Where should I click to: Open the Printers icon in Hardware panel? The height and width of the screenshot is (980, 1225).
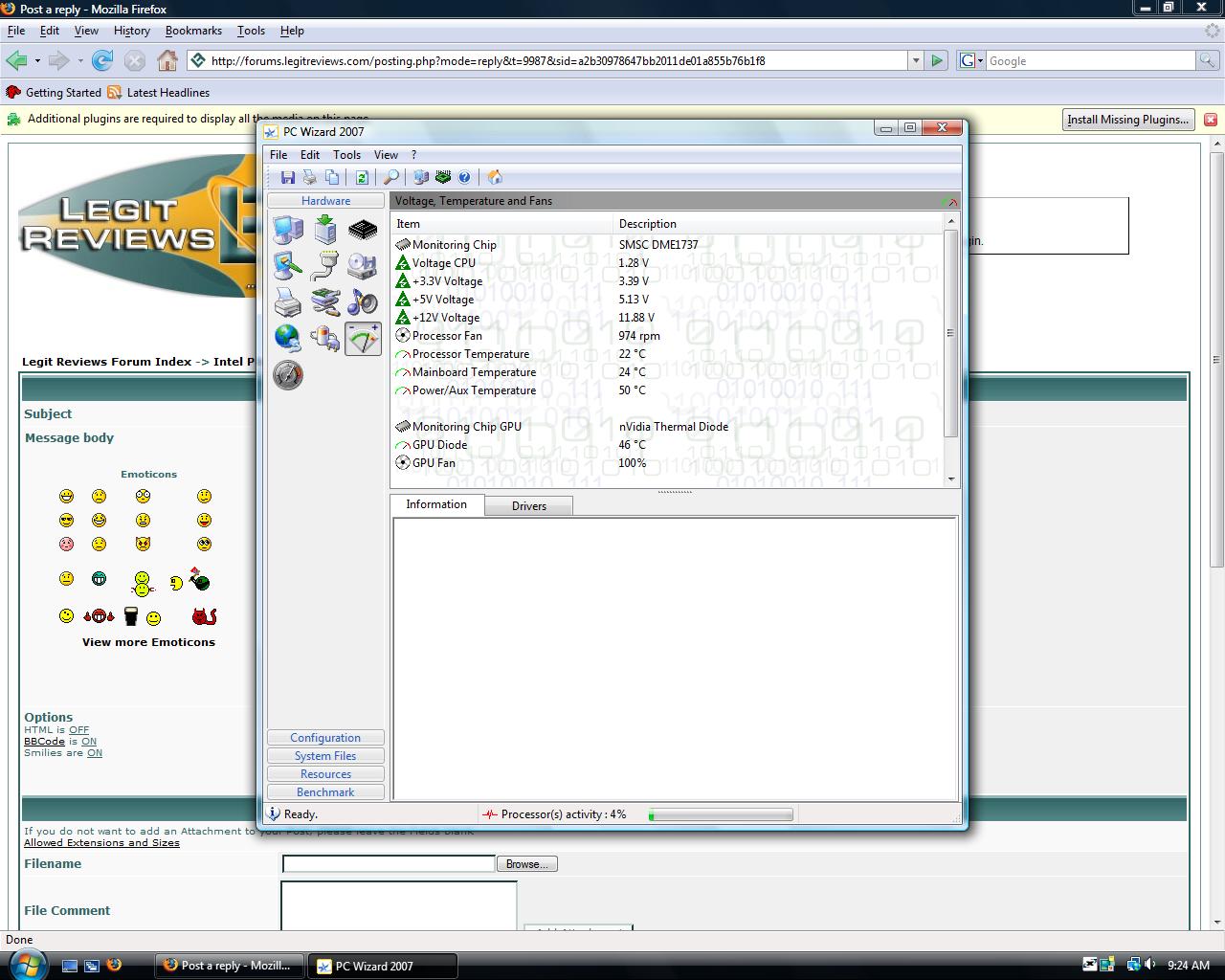[x=288, y=302]
